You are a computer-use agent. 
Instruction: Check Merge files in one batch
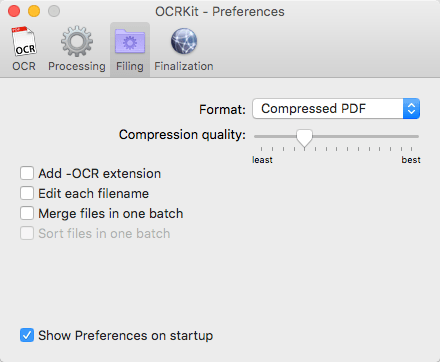point(27,213)
